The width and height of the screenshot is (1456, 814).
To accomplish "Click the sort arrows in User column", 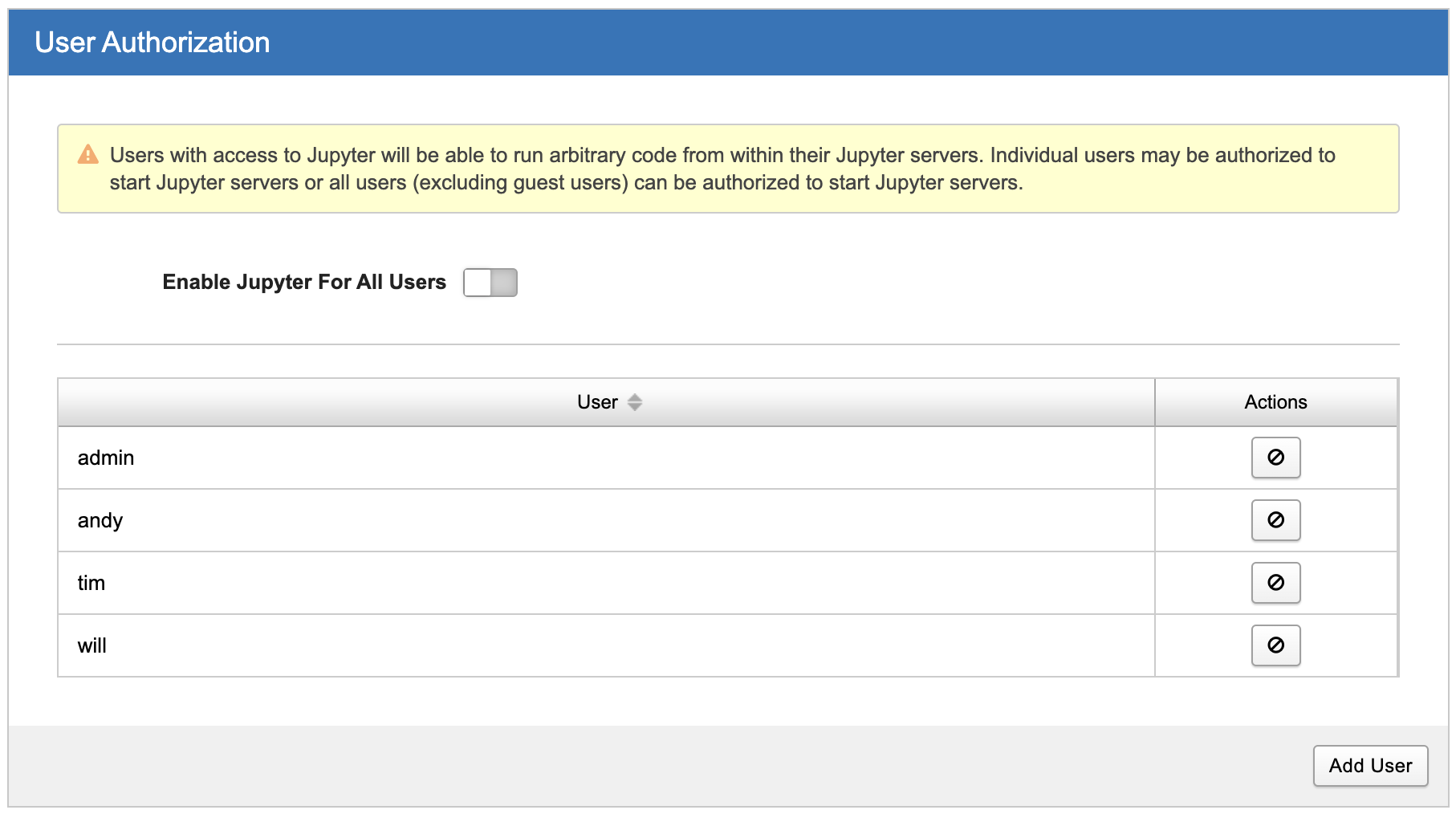I will tap(634, 402).
